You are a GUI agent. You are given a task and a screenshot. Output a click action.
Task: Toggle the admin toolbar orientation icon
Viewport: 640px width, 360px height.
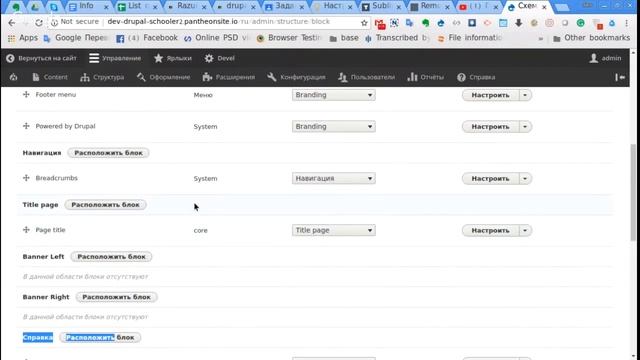[620, 77]
